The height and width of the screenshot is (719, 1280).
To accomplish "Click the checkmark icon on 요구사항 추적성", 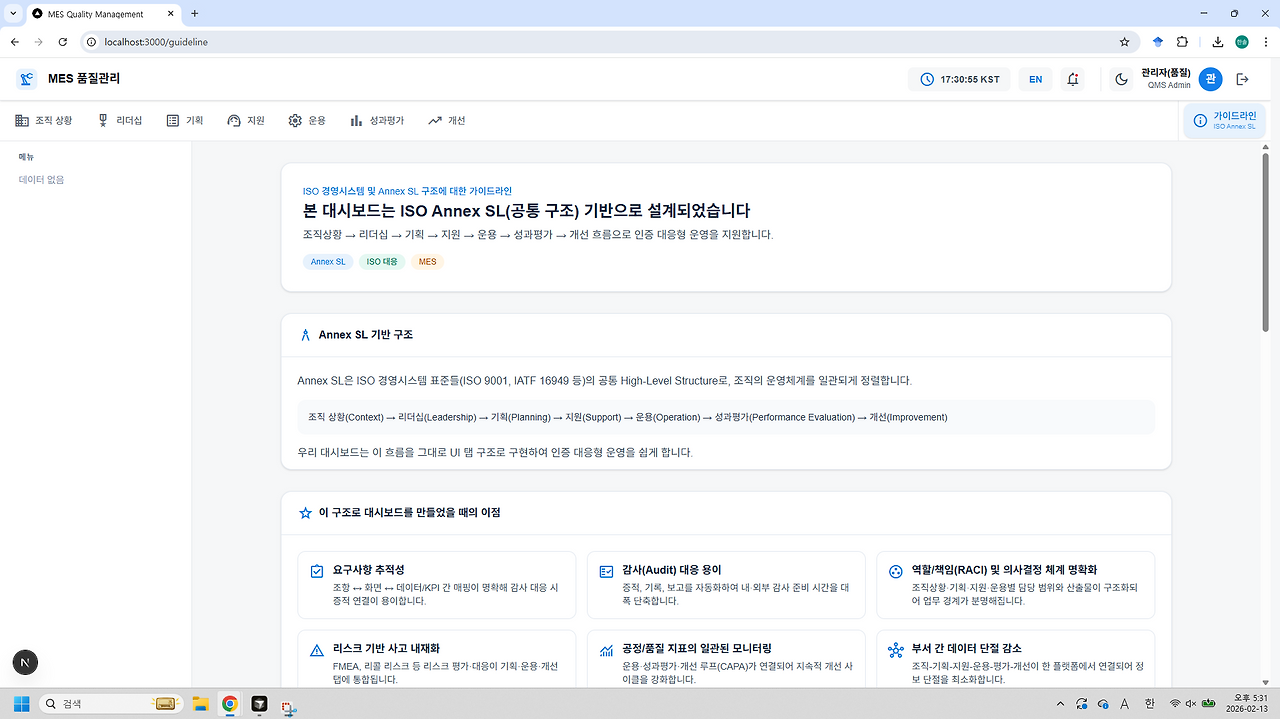I will [x=317, y=571].
